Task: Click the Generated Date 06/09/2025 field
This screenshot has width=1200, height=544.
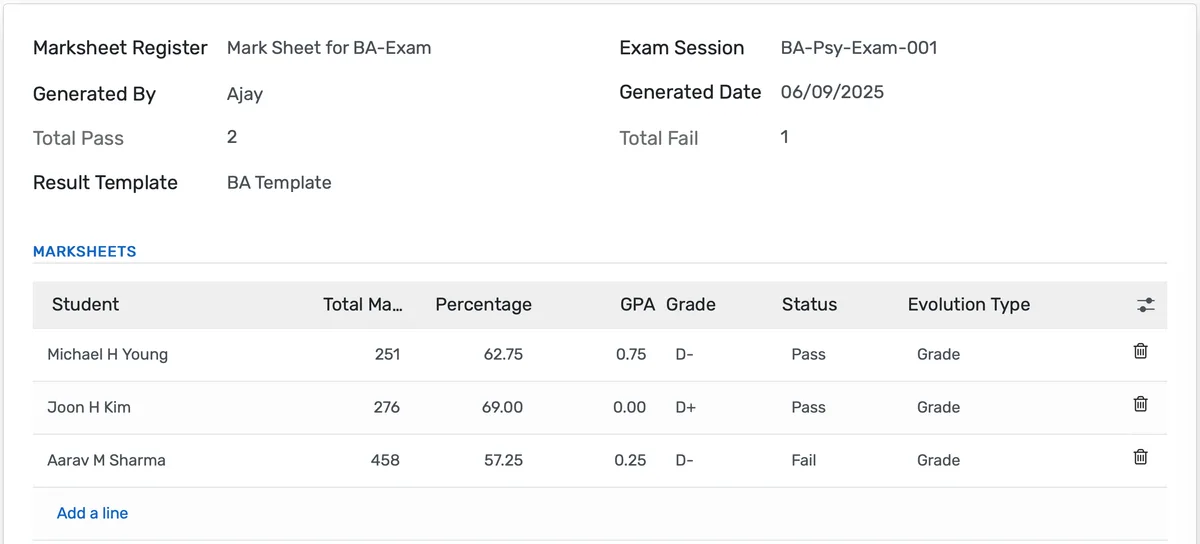Action: 832,93
